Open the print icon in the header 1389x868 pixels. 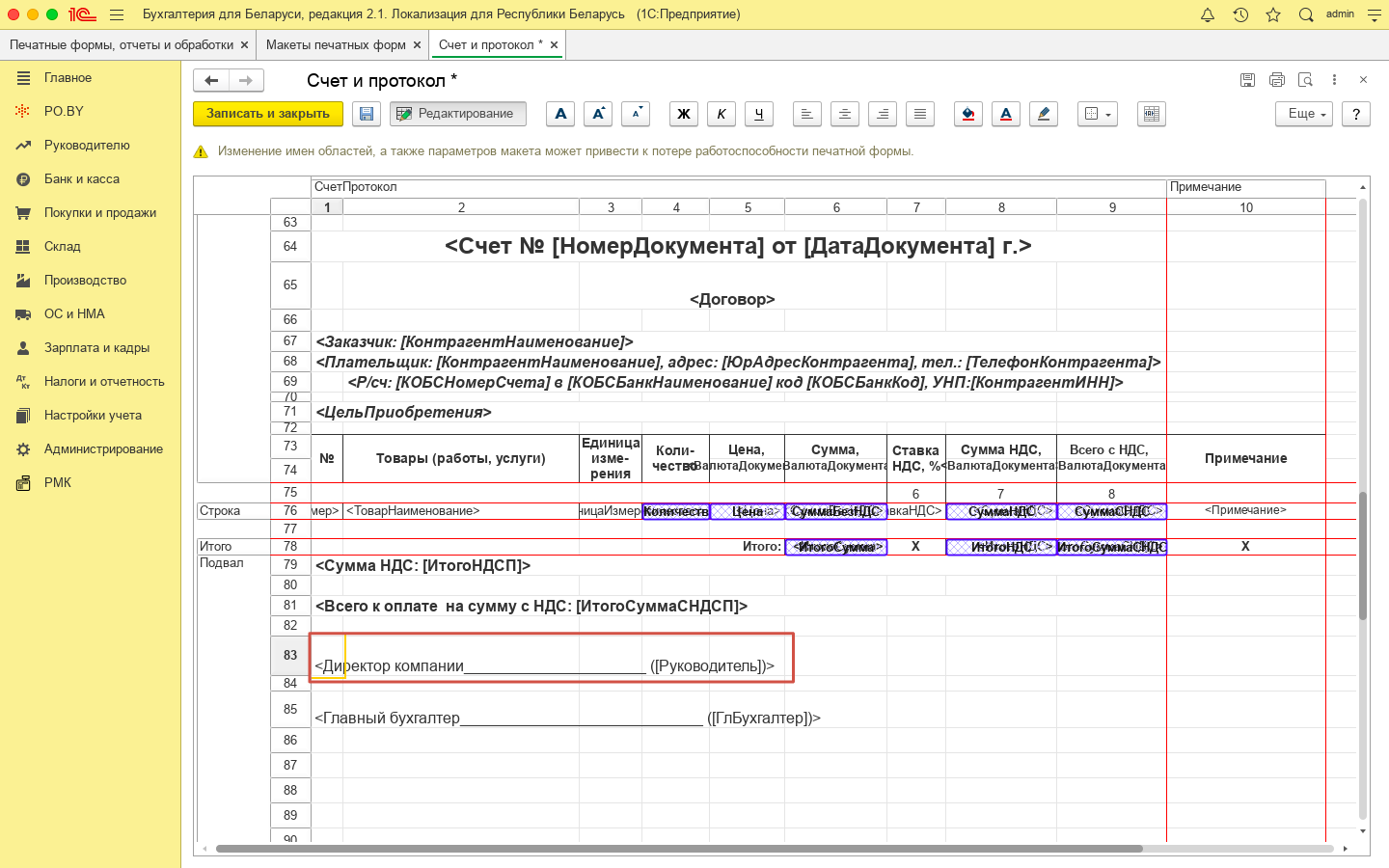[x=1277, y=80]
